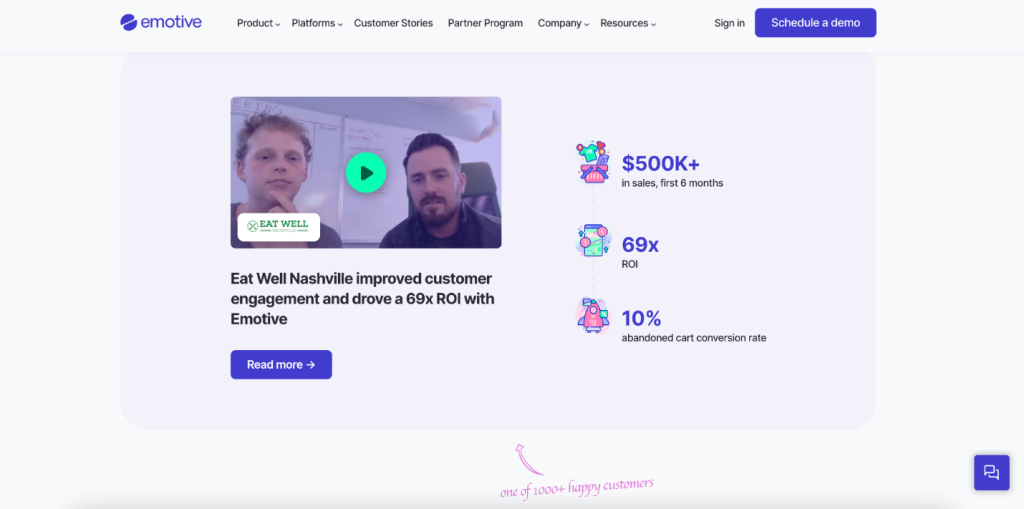Click the $500K+ statistic
Screen dimensions: 1024x509
tap(661, 163)
